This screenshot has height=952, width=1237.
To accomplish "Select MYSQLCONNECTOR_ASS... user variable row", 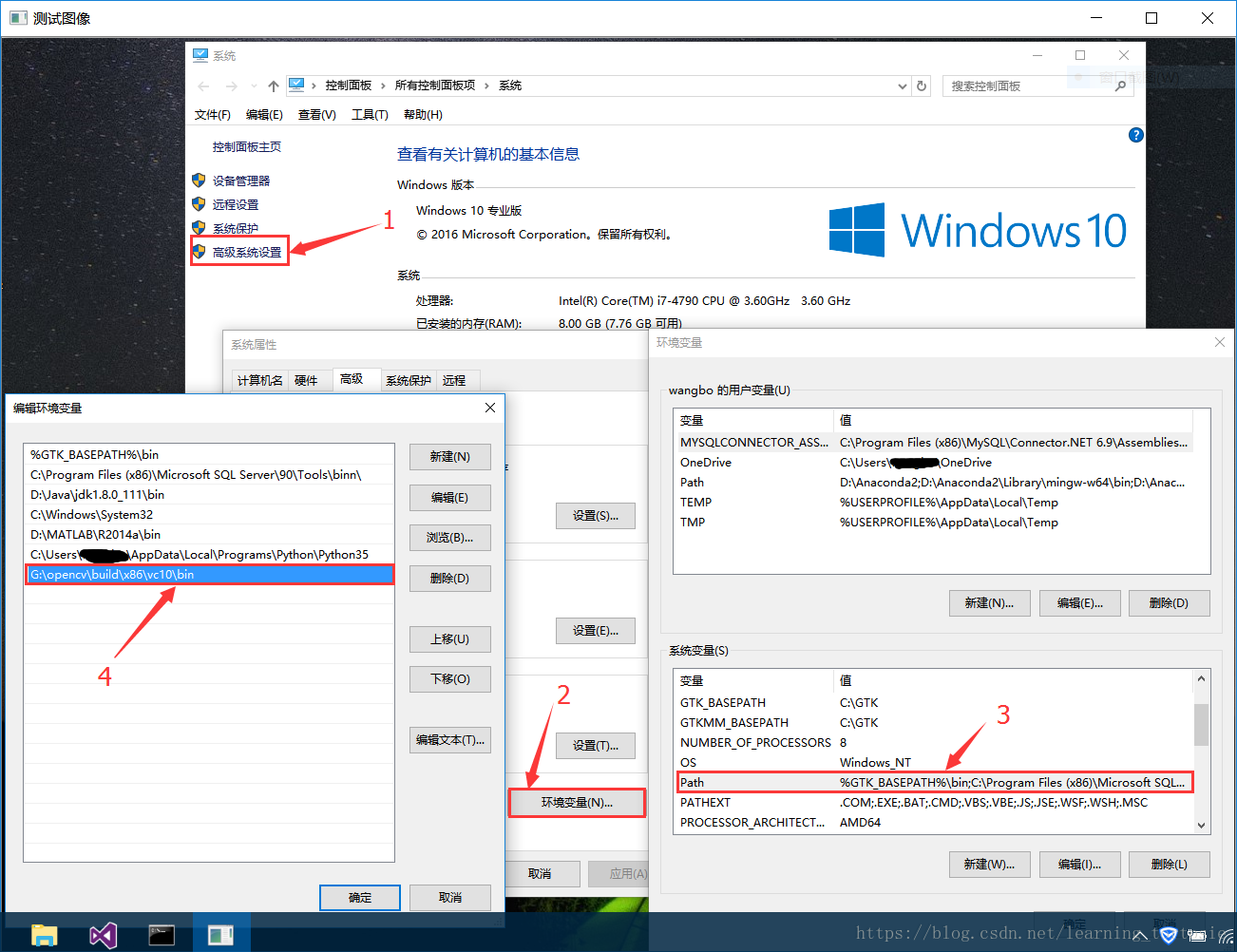I will coord(935,443).
